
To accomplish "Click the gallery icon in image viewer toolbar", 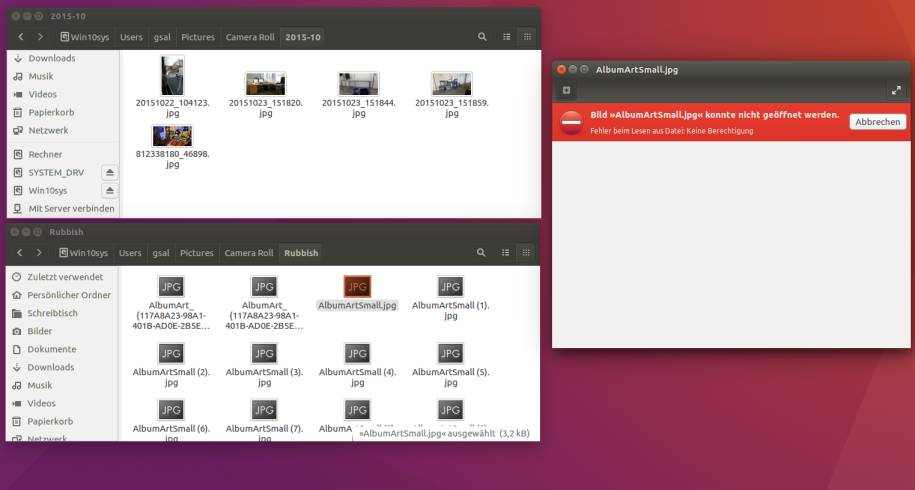I will click(567, 91).
